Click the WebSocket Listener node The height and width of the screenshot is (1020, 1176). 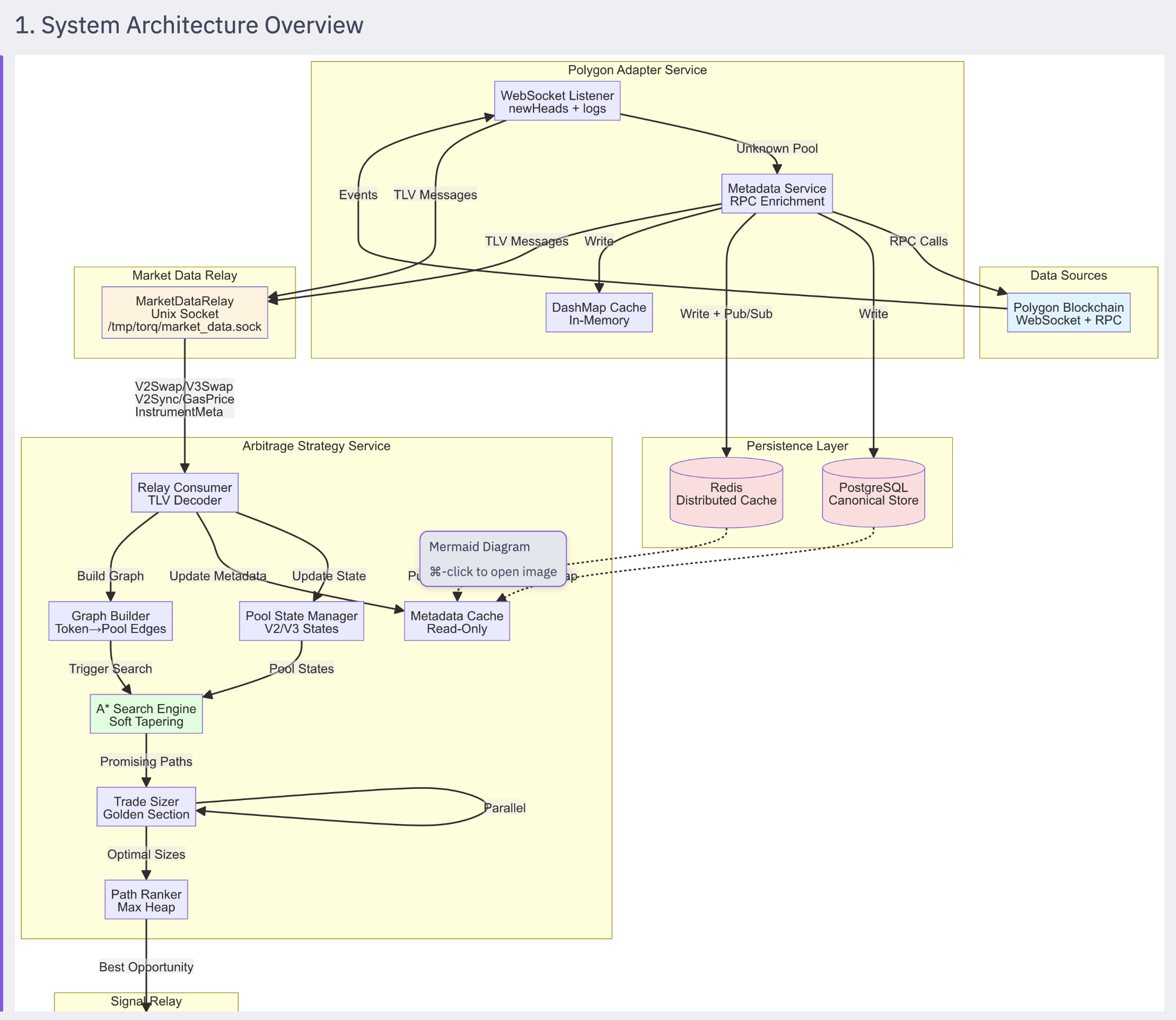(x=557, y=101)
